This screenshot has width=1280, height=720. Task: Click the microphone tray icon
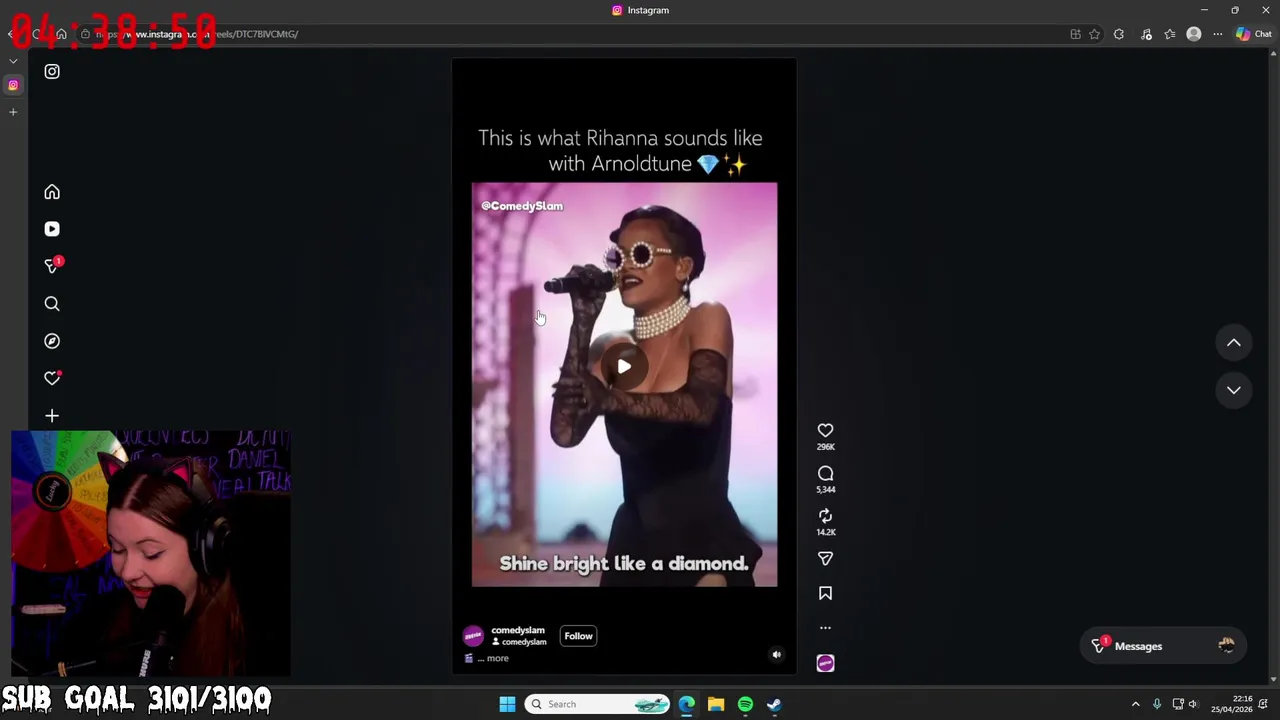click(x=1157, y=704)
